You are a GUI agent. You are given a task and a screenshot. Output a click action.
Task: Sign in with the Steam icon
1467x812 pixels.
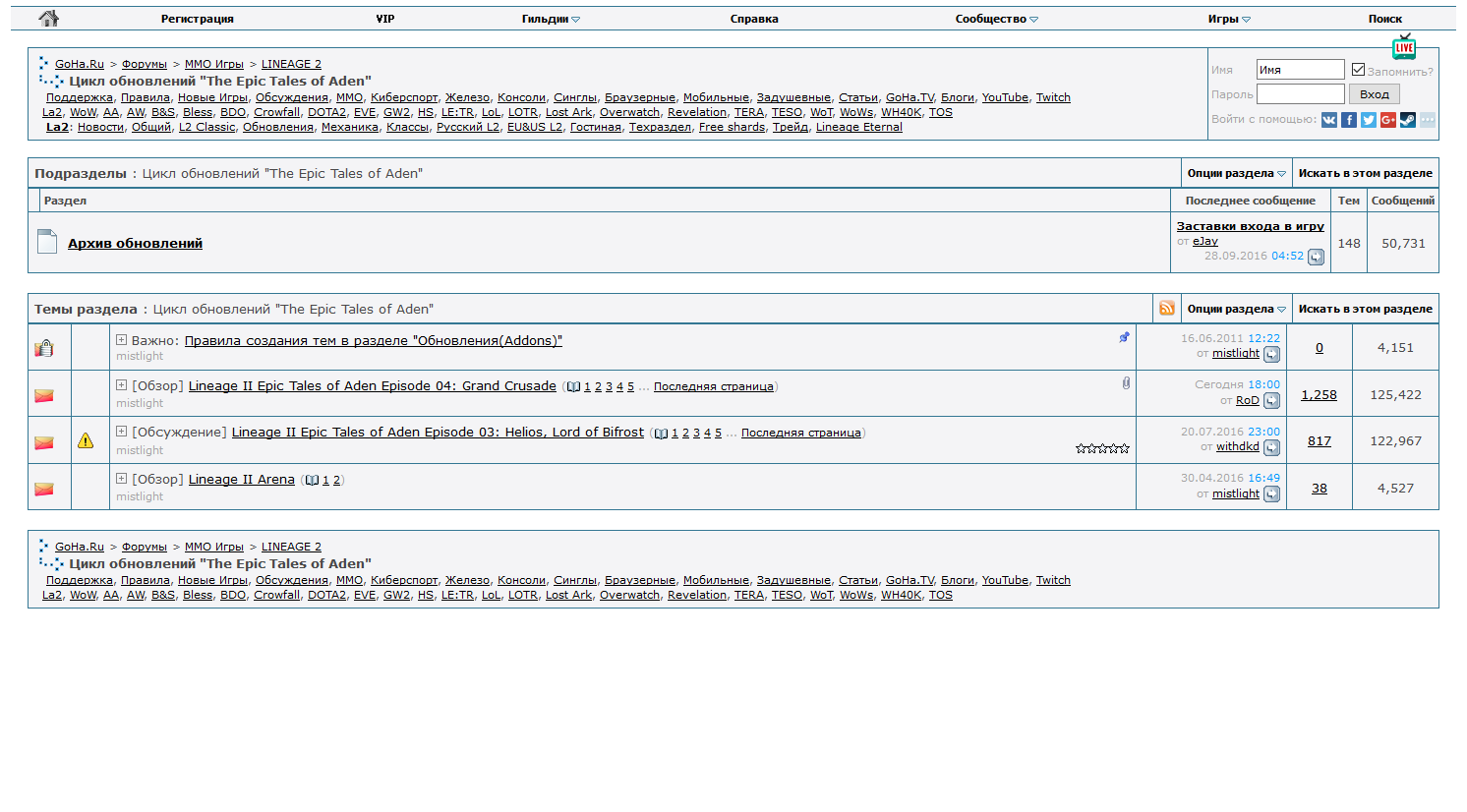click(x=1408, y=120)
